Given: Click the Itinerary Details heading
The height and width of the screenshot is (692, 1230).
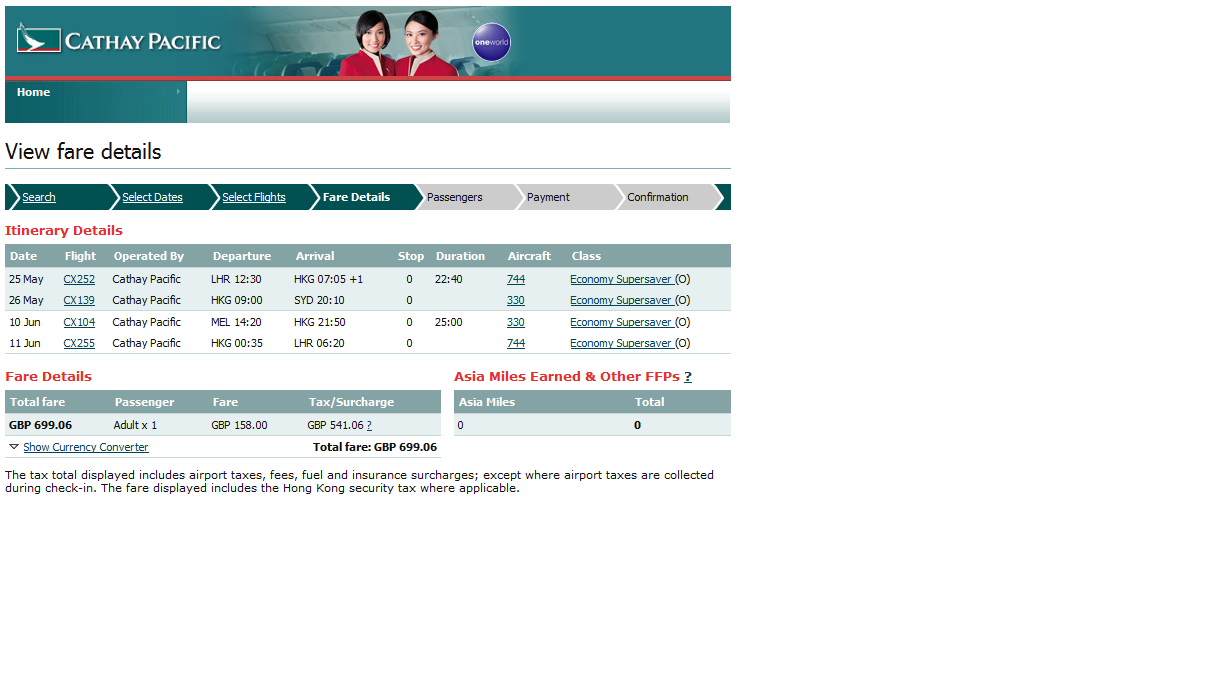Looking at the screenshot, I should [64, 231].
